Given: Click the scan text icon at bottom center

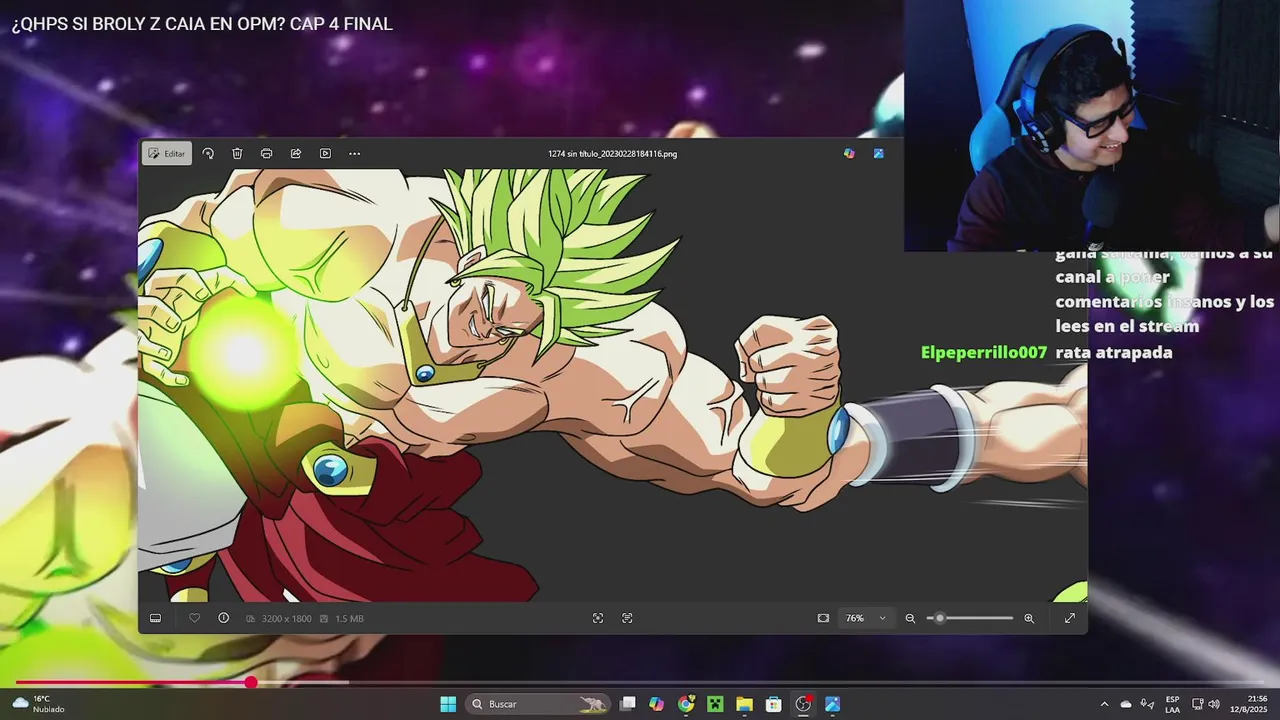Looking at the screenshot, I should 627,618.
